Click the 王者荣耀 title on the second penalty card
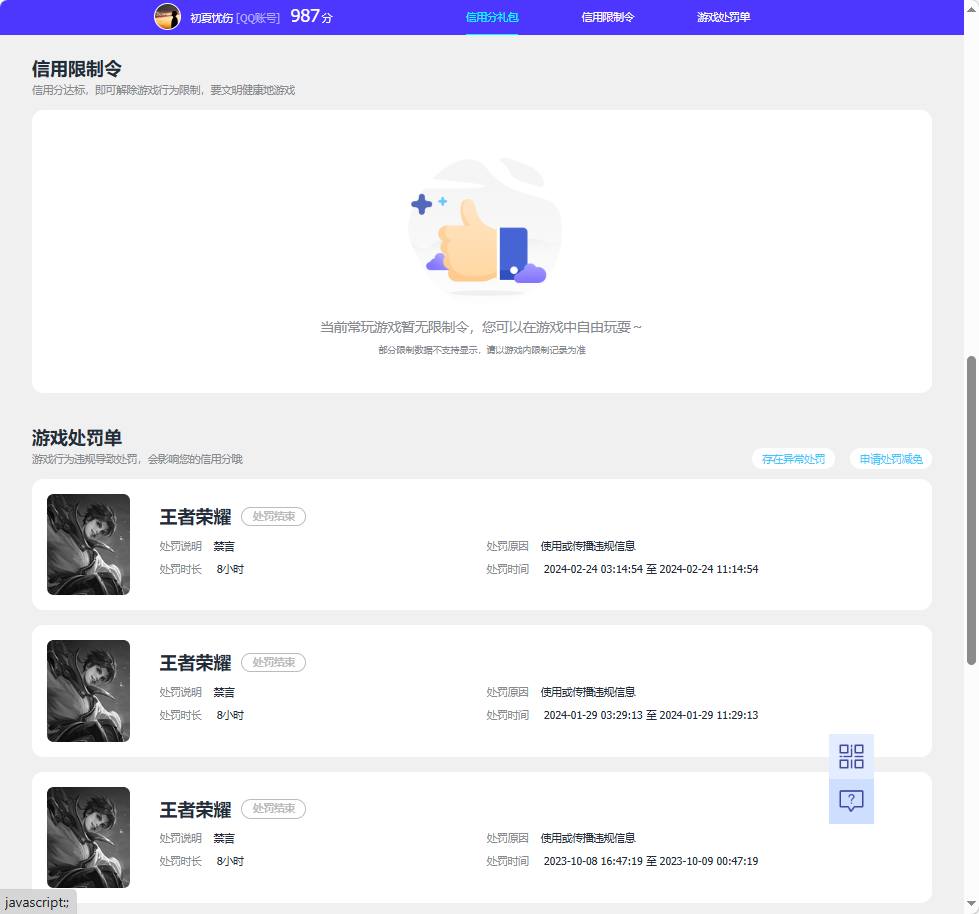 [195, 662]
